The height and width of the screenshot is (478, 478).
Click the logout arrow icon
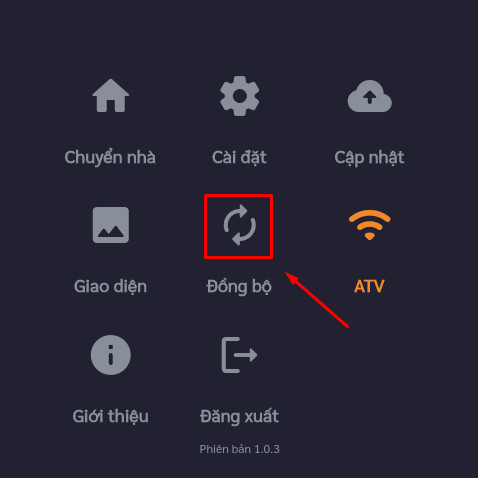[x=239, y=355]
